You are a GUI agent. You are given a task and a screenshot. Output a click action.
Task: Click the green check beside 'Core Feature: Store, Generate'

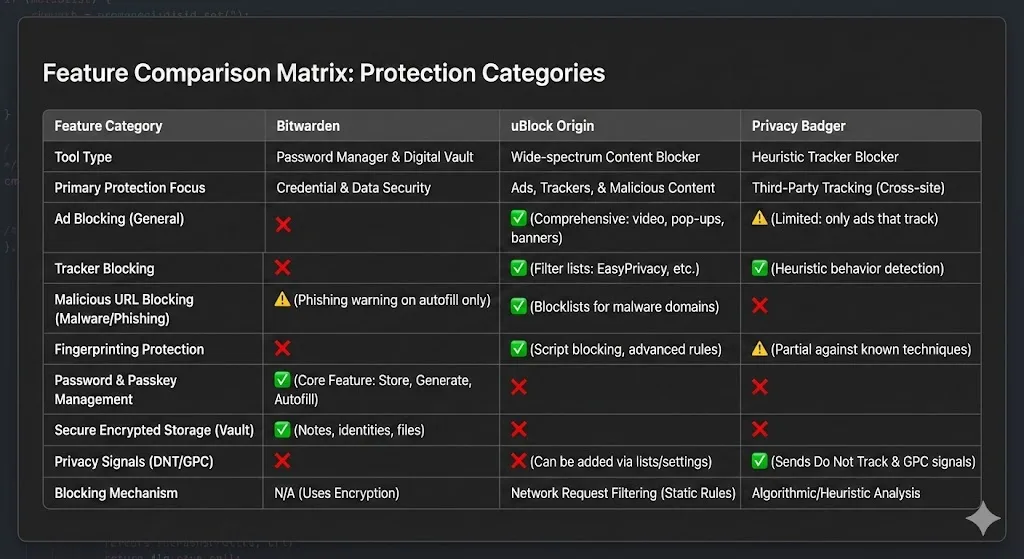[283, 380]
